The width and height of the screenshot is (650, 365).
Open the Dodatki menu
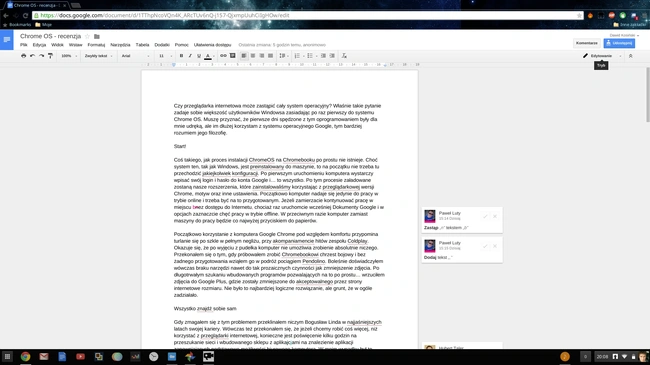[x=162, y=45]
